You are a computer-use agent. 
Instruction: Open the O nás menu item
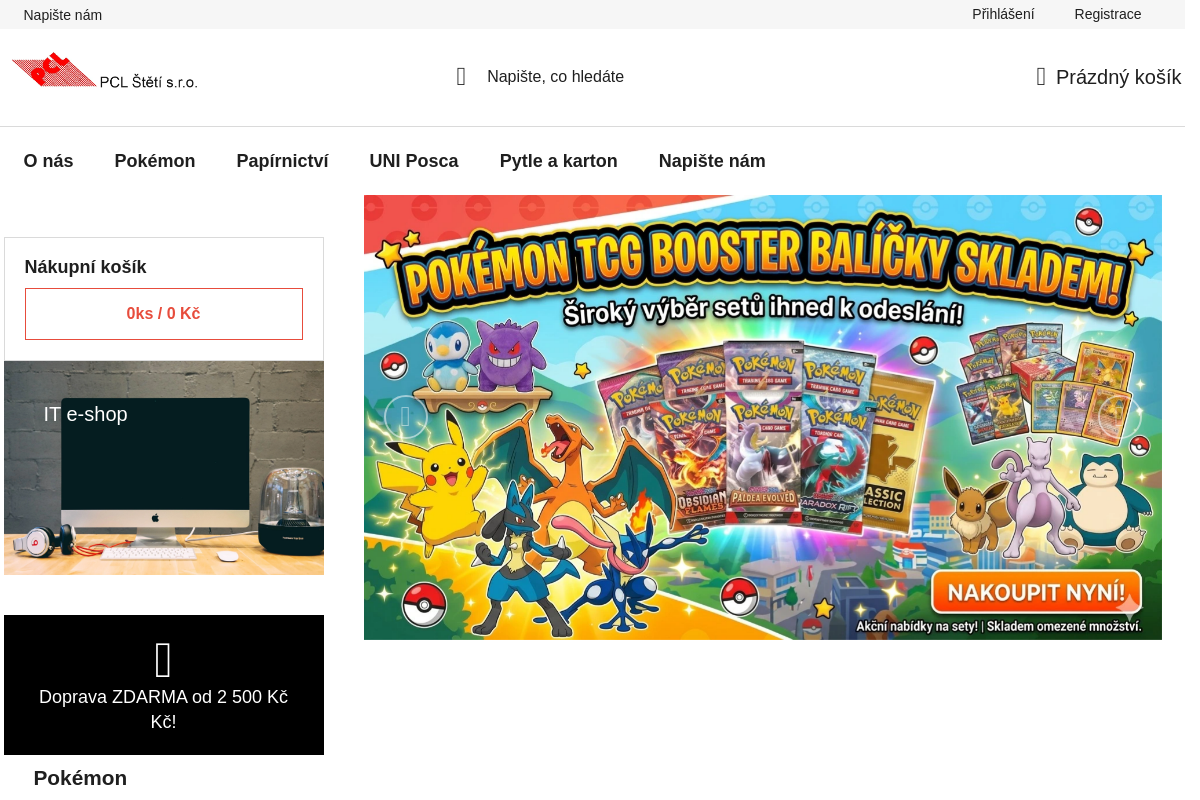[x=49, y=161]
